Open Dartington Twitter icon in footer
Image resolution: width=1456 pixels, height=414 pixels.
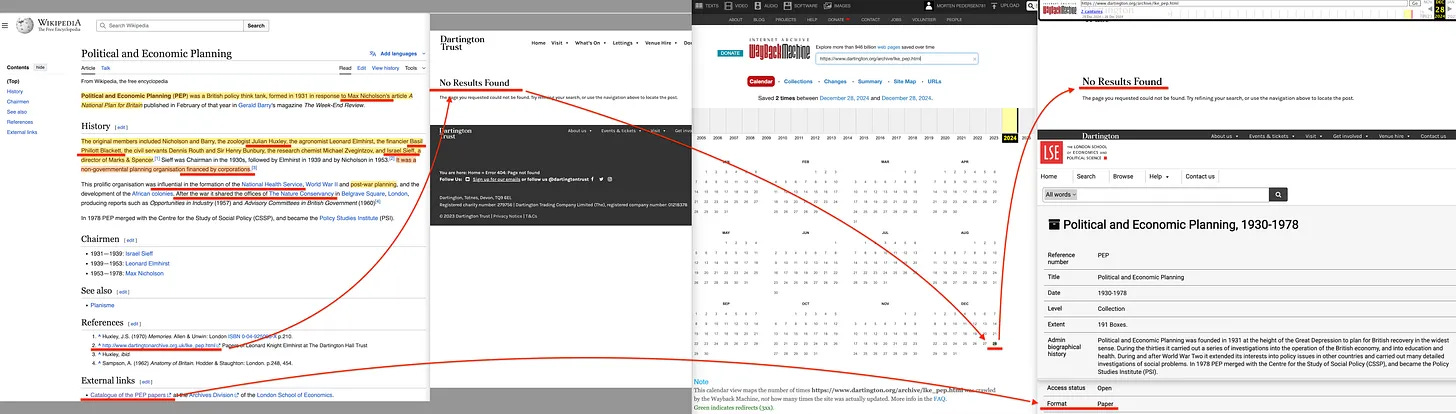coord(601,179)
